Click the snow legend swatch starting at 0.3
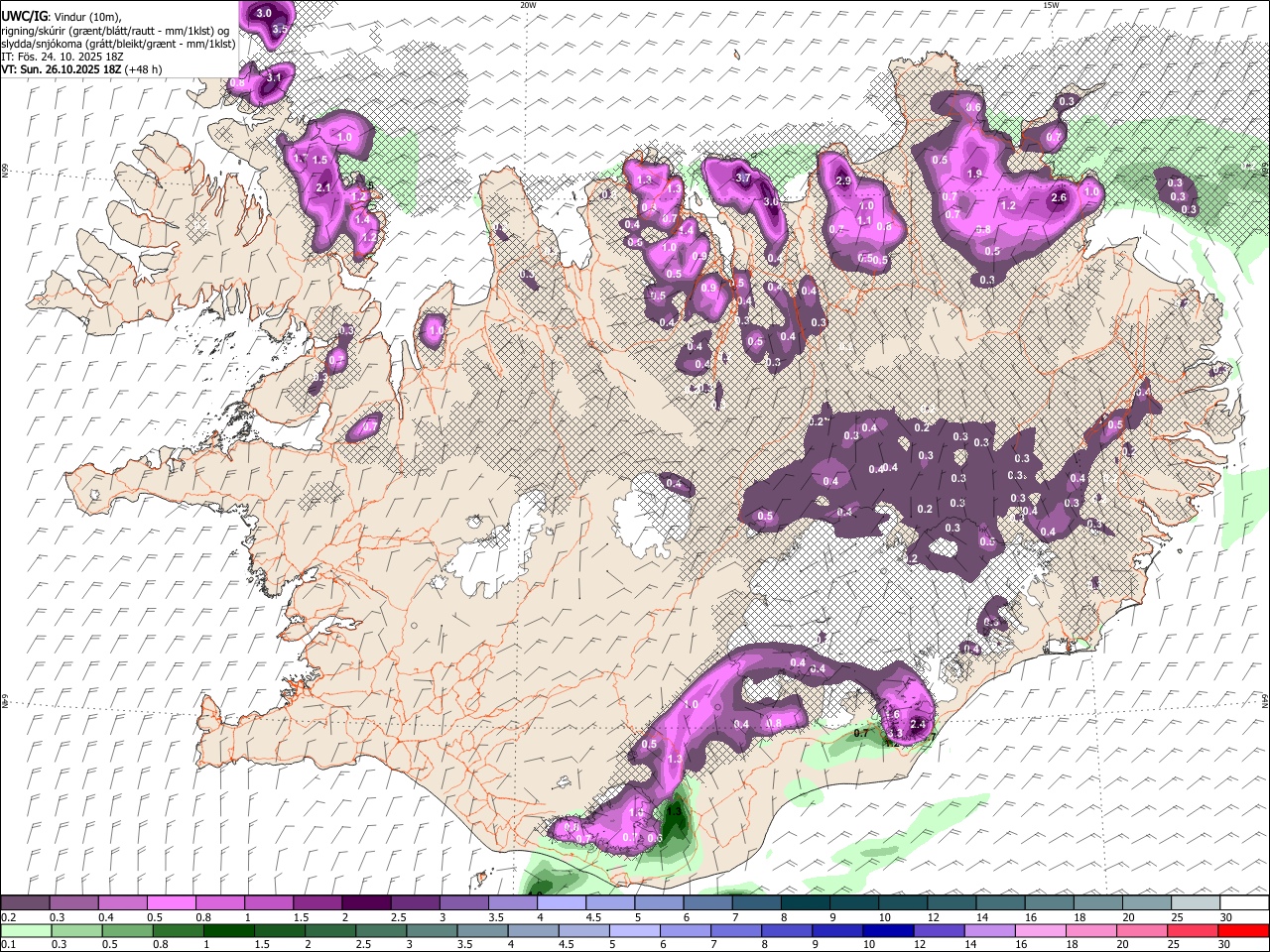 (73, 902)
